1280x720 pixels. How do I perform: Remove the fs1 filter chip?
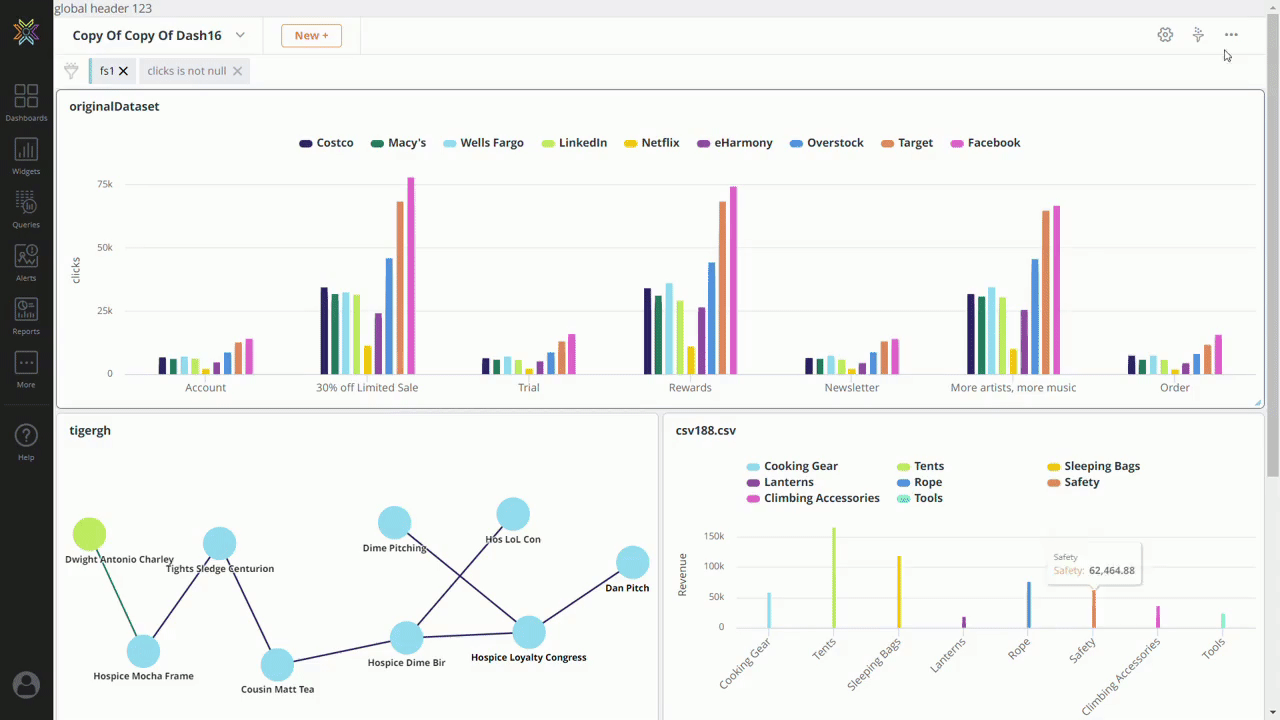pyautogui.click(x=123, y=71)
